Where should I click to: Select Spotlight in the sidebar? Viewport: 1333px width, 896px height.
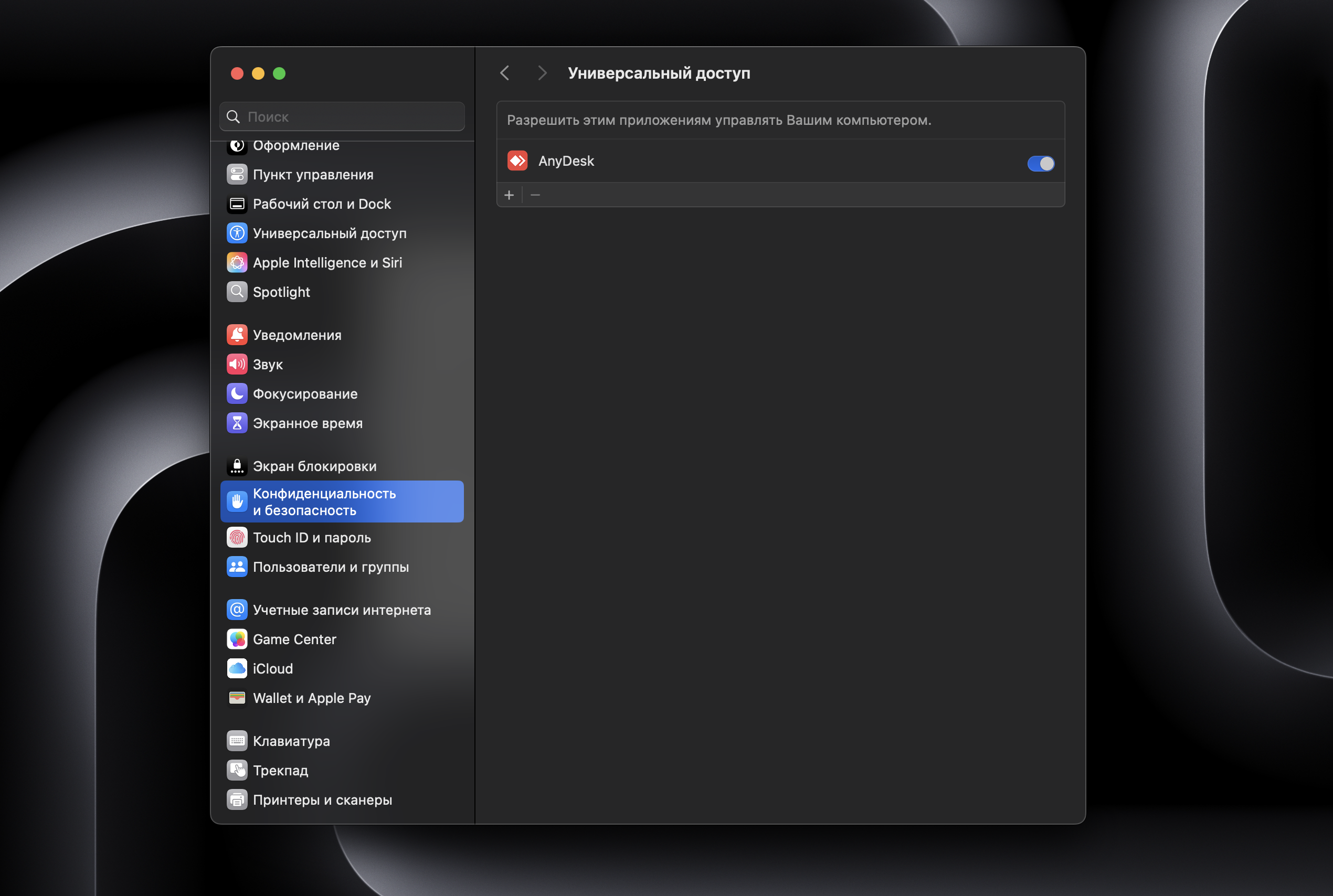coord(342,292)
